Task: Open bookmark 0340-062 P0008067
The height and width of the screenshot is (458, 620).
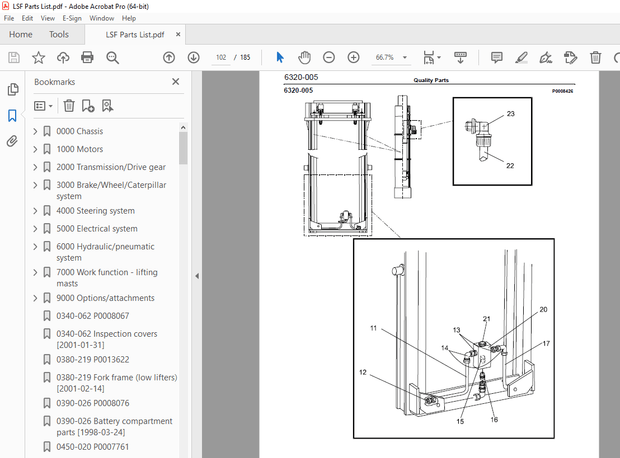Action: [x=93, y=316]
